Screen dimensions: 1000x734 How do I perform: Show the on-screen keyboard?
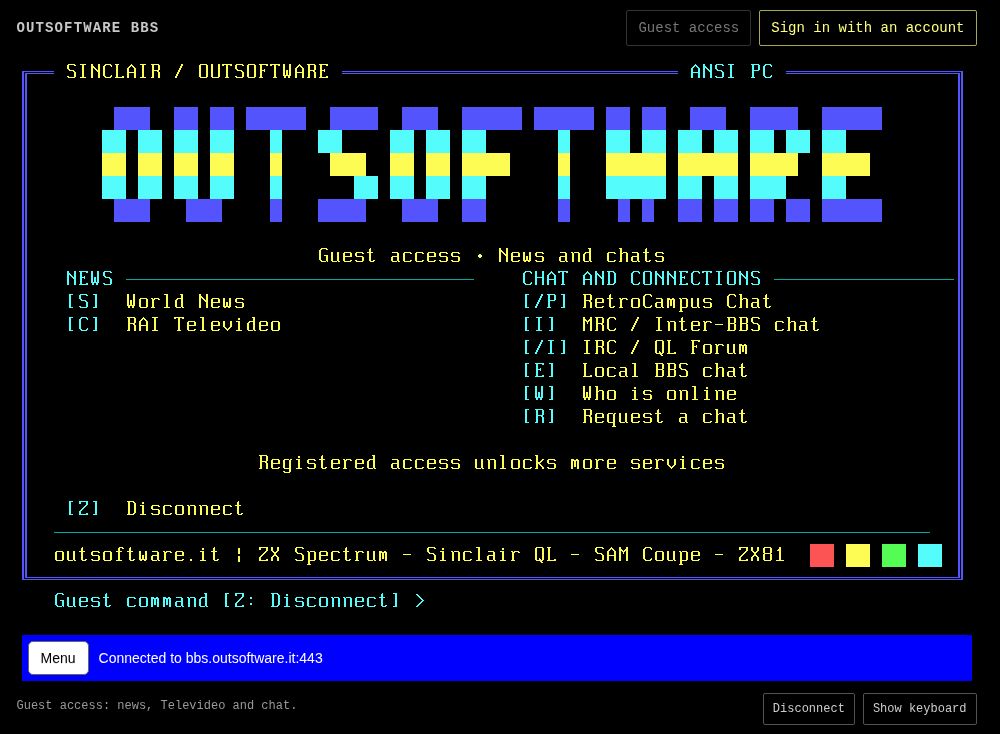pos(919,708)
